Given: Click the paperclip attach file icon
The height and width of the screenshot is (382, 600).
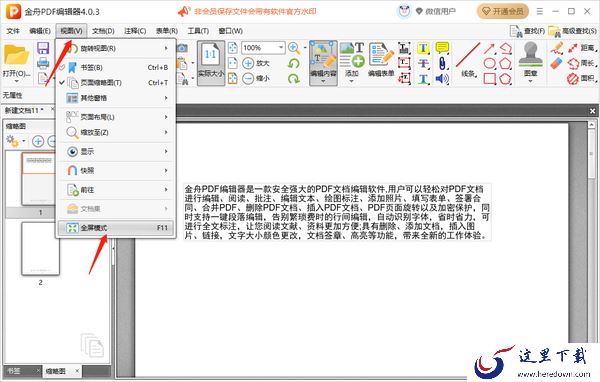Looking at the screenshot, I should 442,64.
